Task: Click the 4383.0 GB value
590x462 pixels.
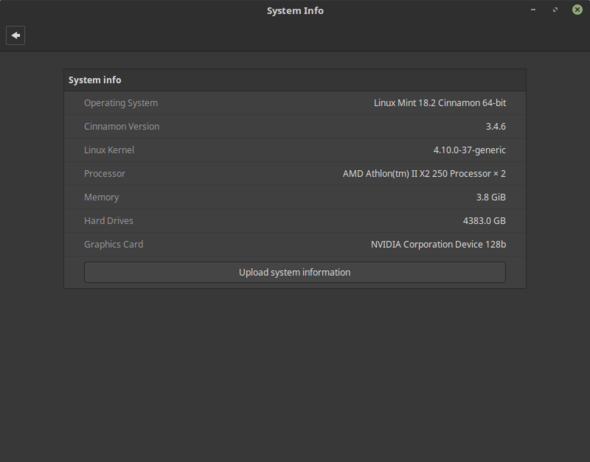Action: [x=484, y=221]
